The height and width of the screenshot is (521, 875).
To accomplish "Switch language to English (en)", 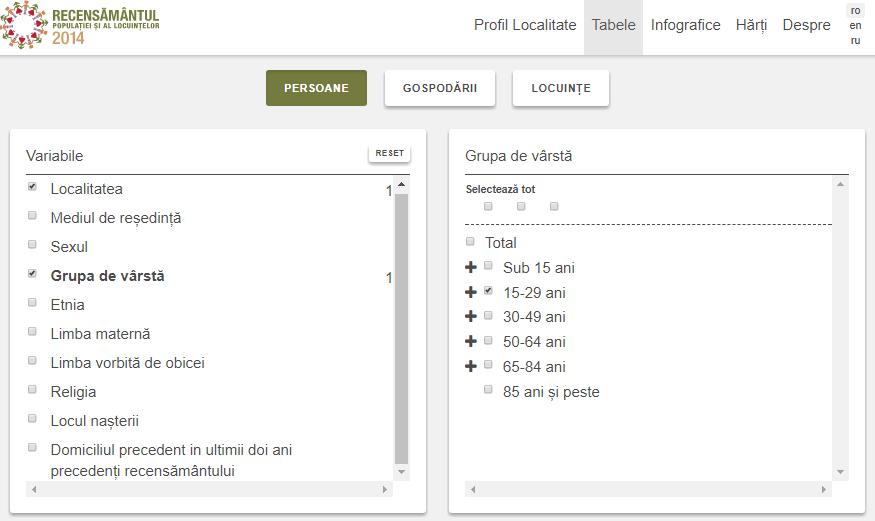I will (x=855, y=26).
